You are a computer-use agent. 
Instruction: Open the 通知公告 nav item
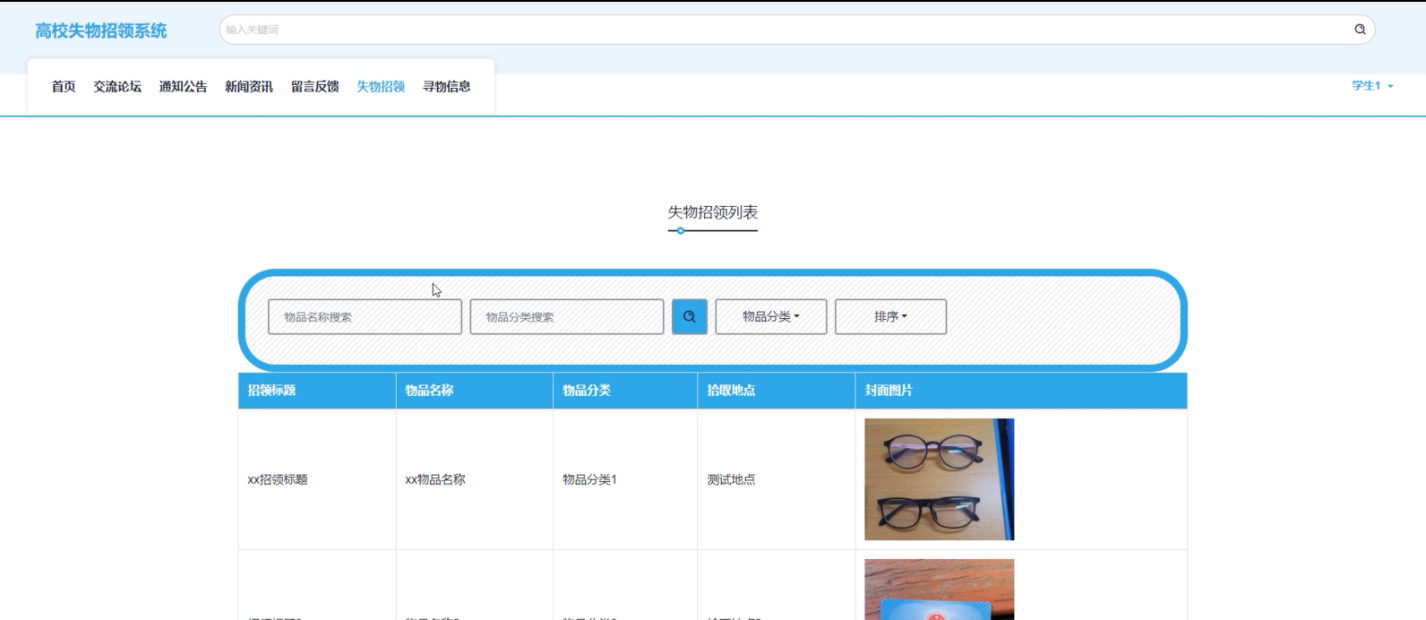[183, 87]
